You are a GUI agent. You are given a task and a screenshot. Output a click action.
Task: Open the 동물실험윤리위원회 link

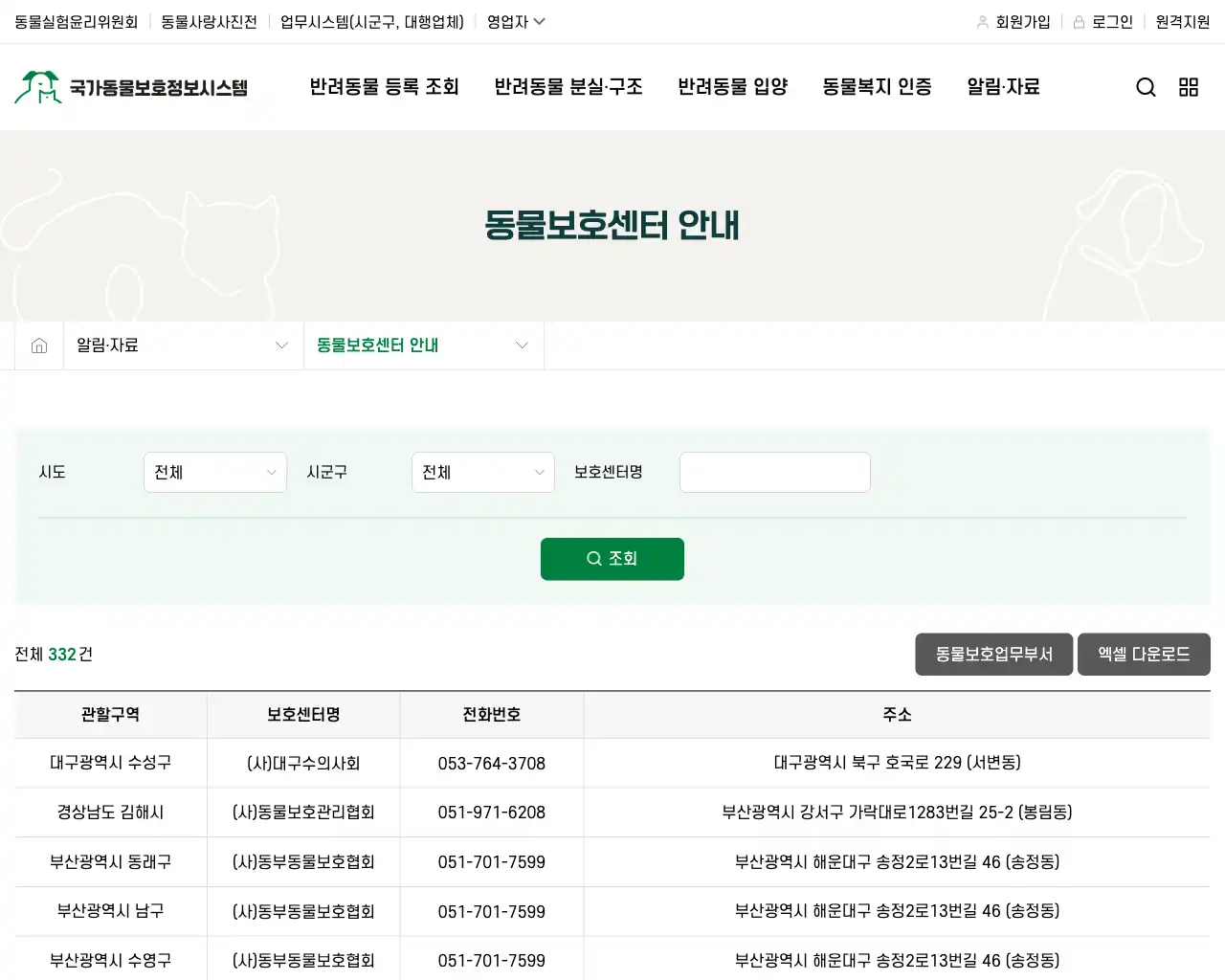pos(77,22)
